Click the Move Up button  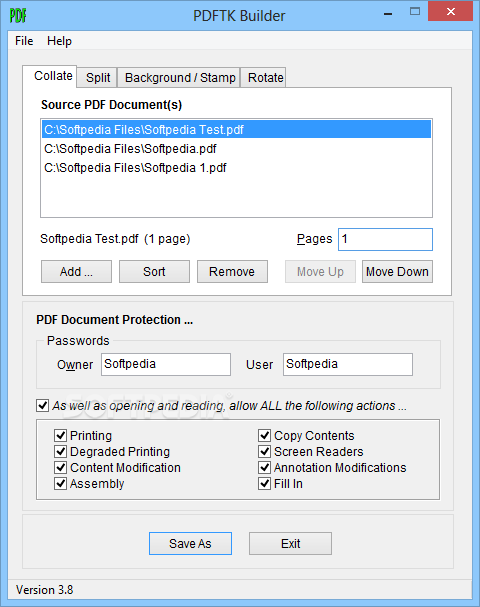[x=320, y=271]
